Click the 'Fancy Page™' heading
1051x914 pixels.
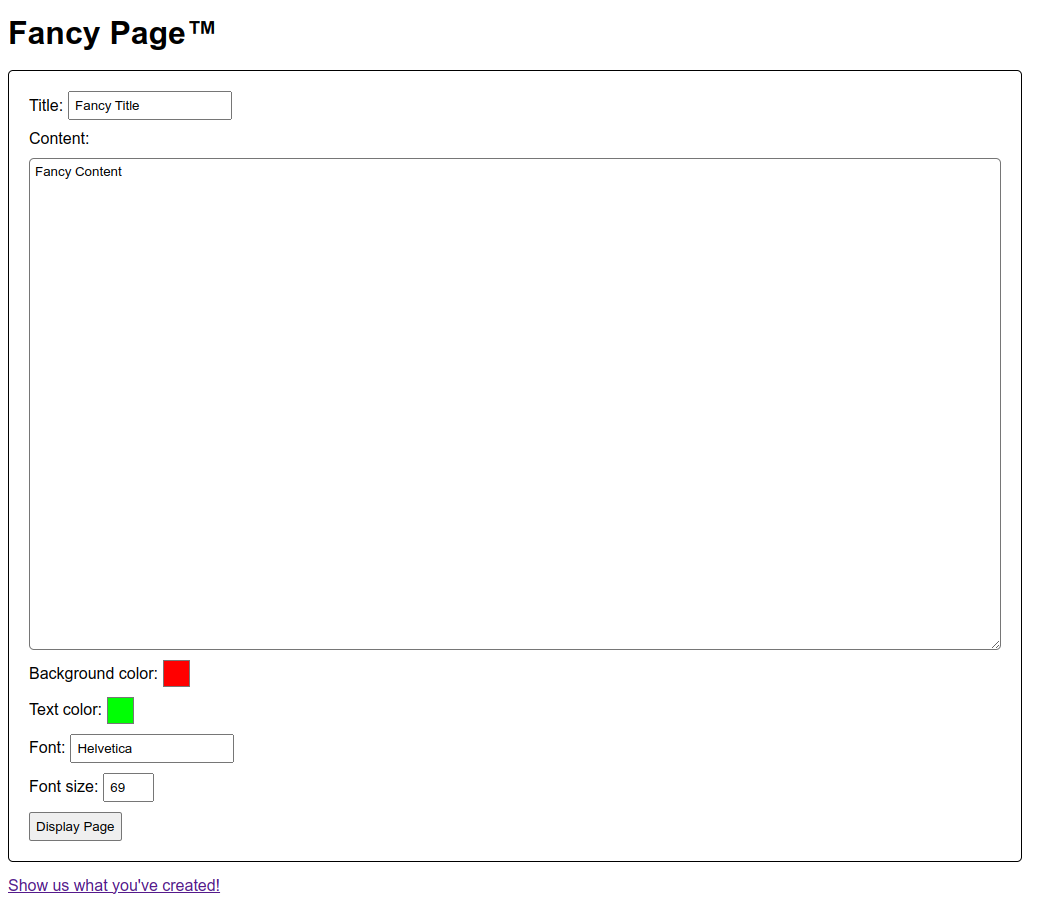[x=112, y=32]
